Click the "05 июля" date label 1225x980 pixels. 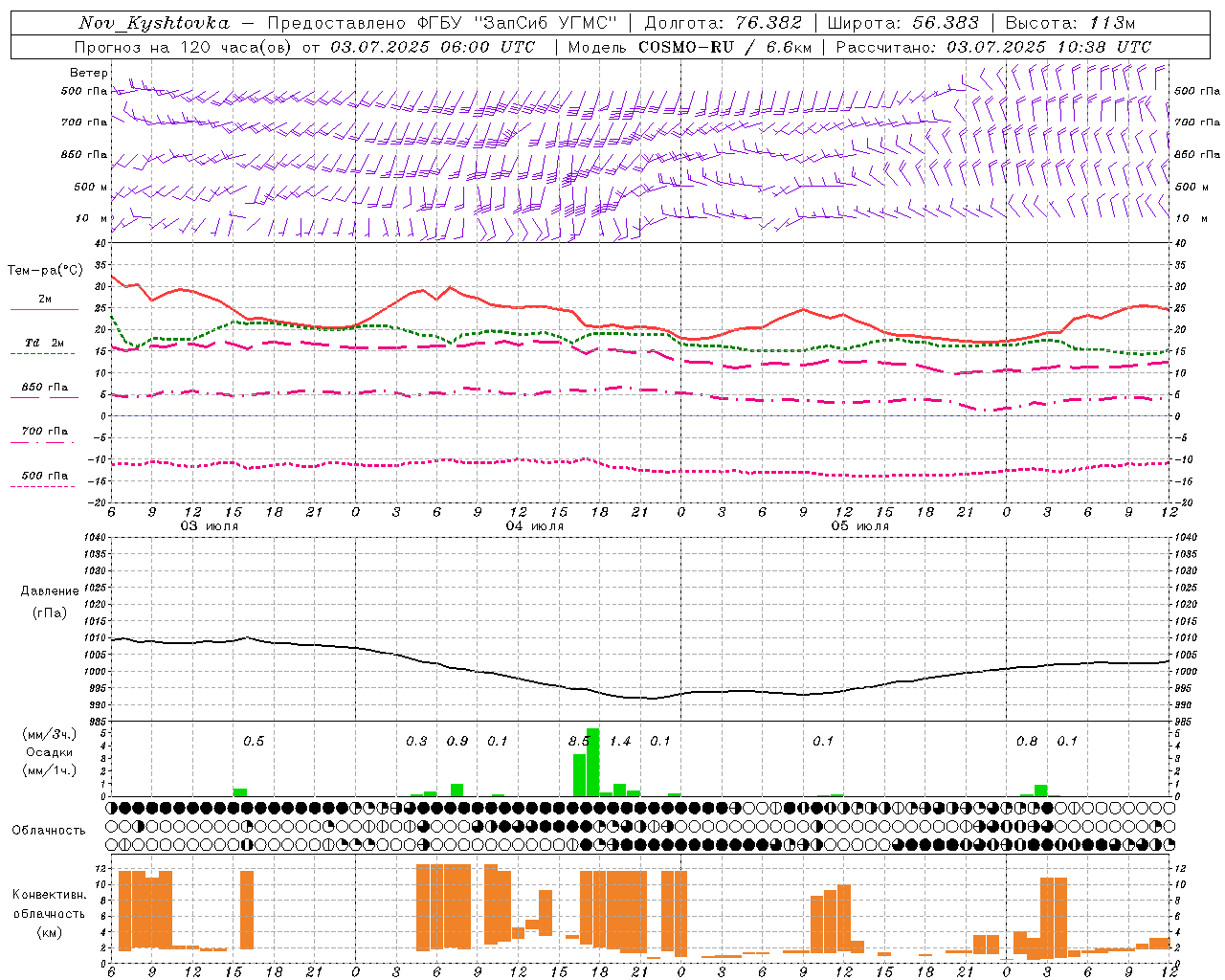click(x=860, y=526)
